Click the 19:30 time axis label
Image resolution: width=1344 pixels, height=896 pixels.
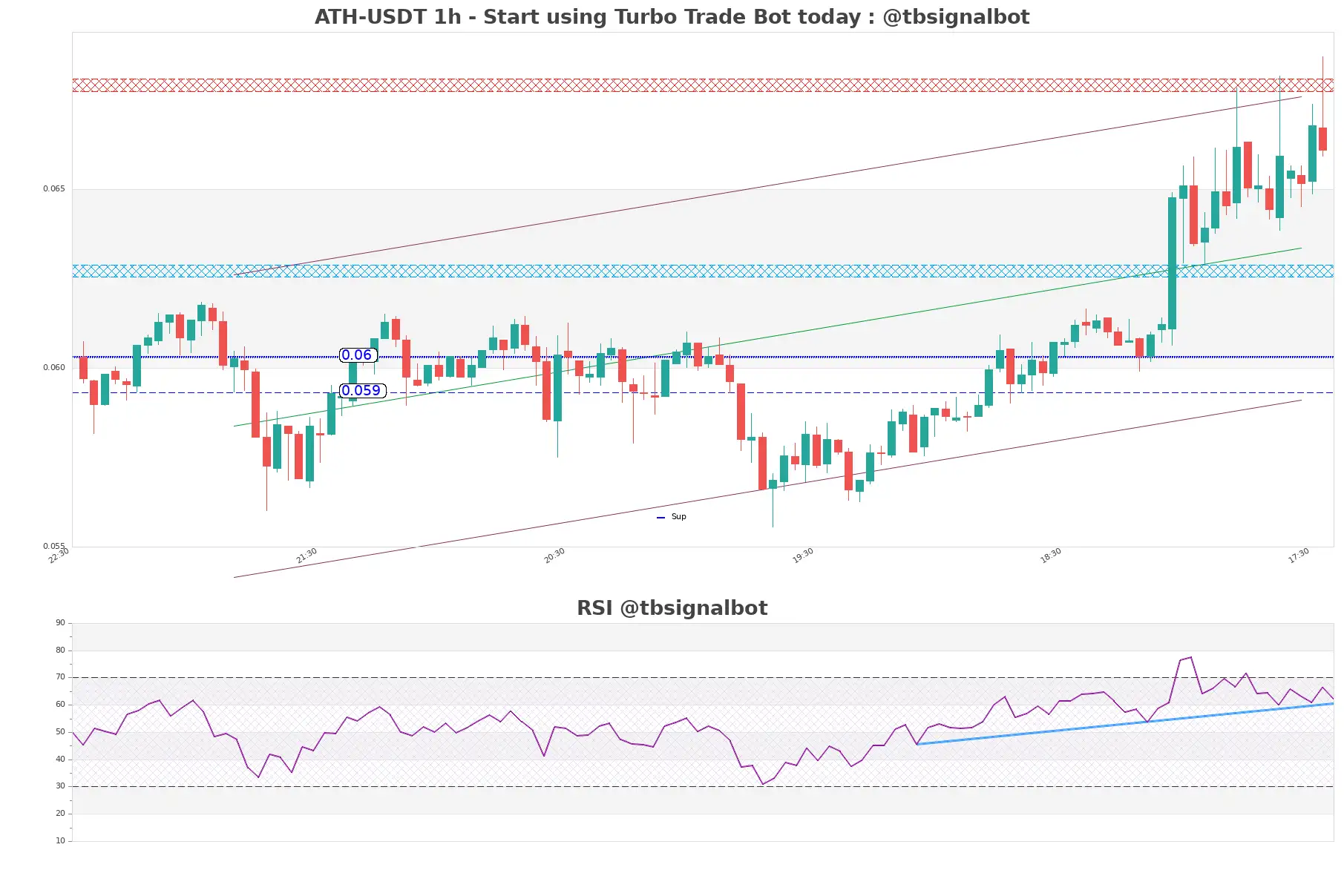pos(803,556)
